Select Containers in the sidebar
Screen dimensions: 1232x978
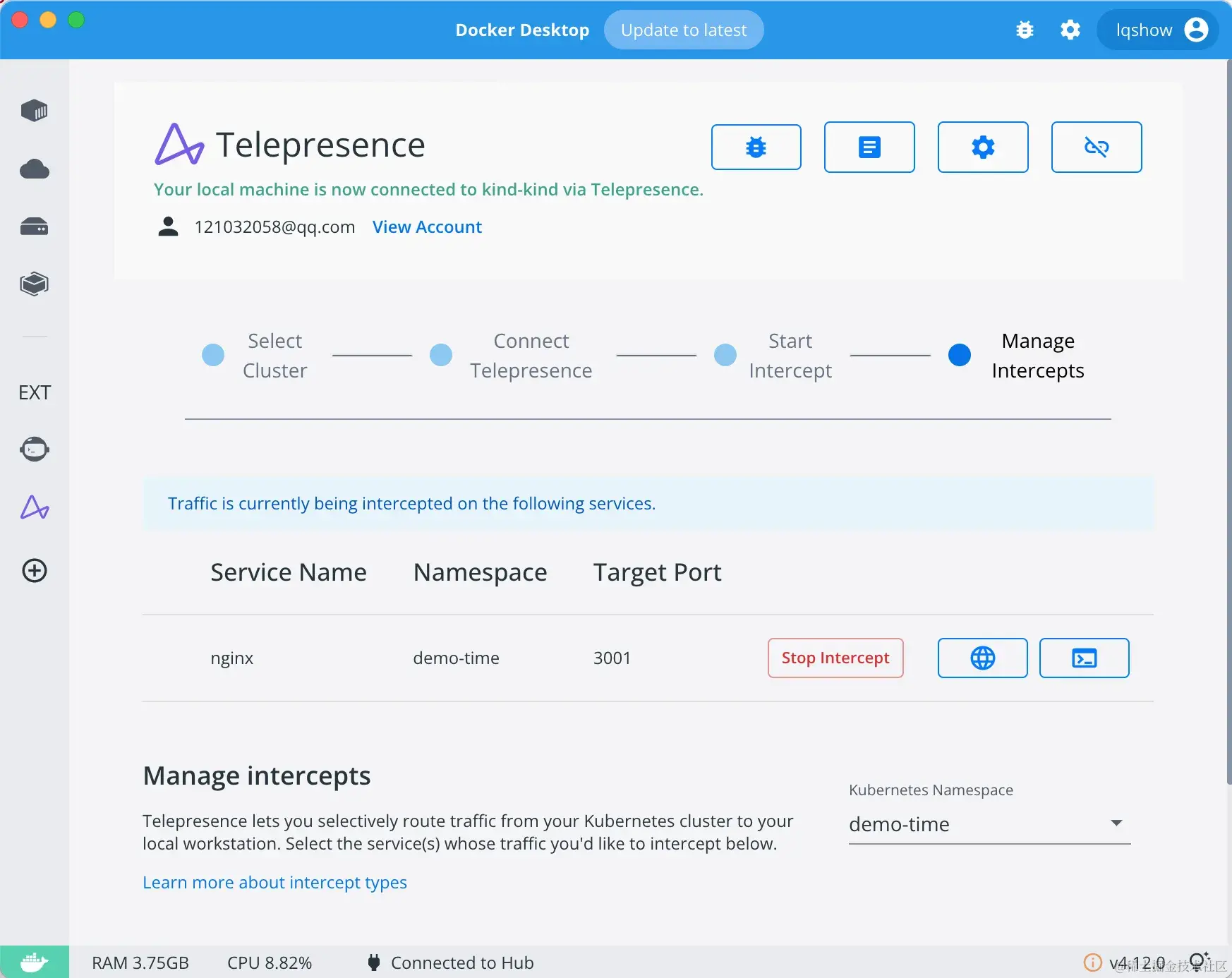34,110
